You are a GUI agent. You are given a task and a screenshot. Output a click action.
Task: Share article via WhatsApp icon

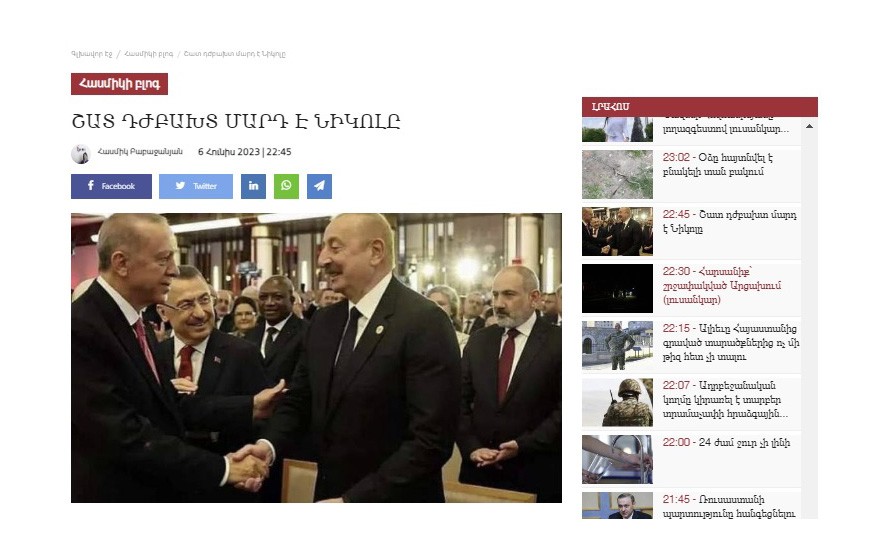point(286,186)
